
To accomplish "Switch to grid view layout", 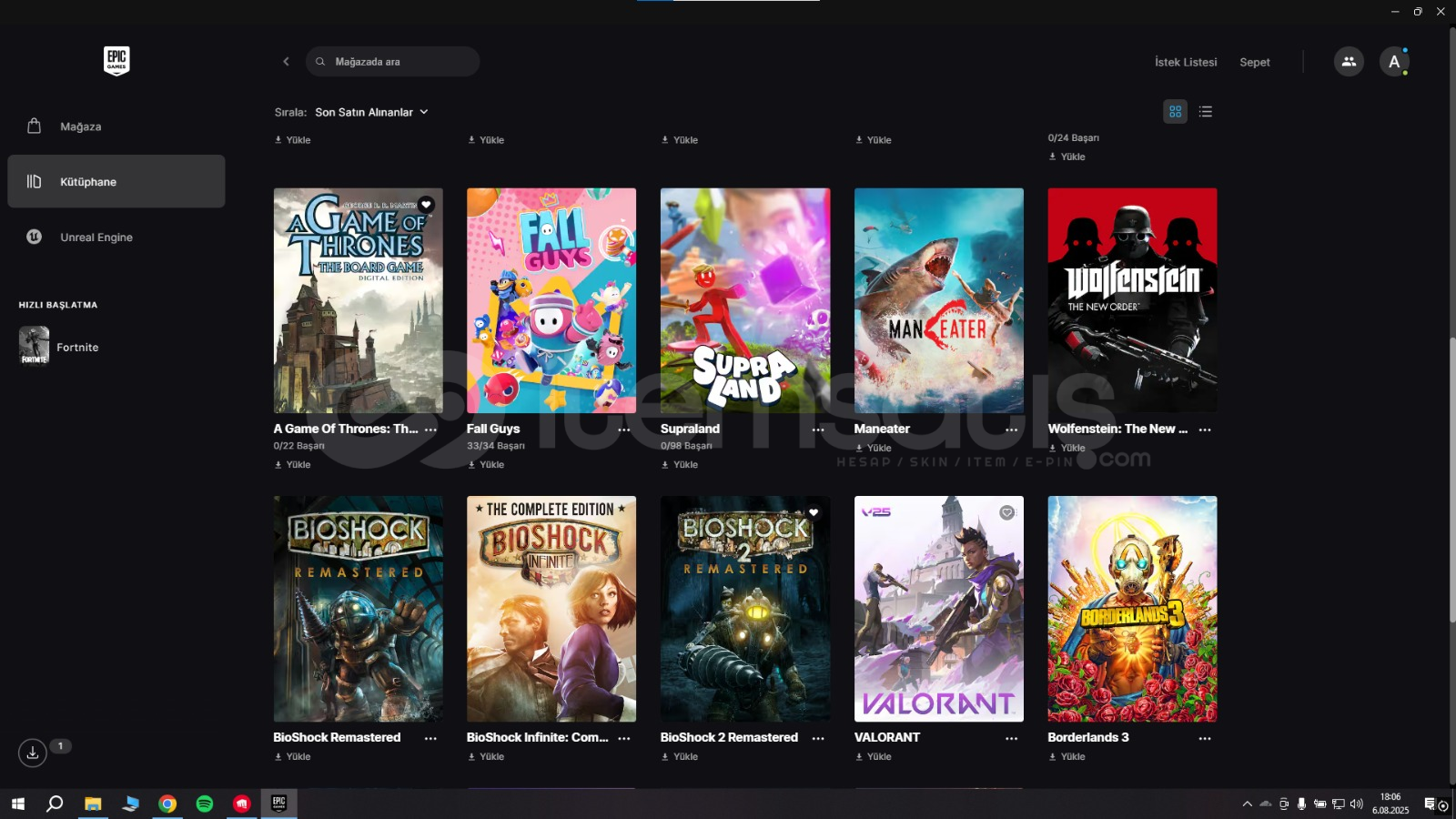I will click(1176, 112).
